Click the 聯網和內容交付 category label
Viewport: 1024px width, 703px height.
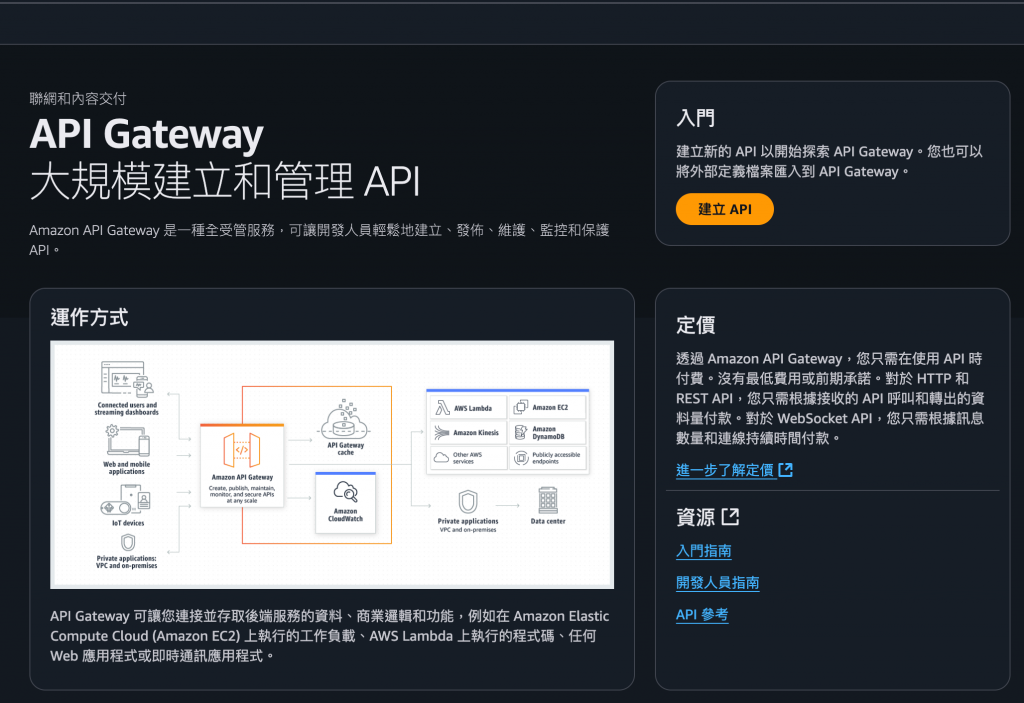tap(78, 99)
